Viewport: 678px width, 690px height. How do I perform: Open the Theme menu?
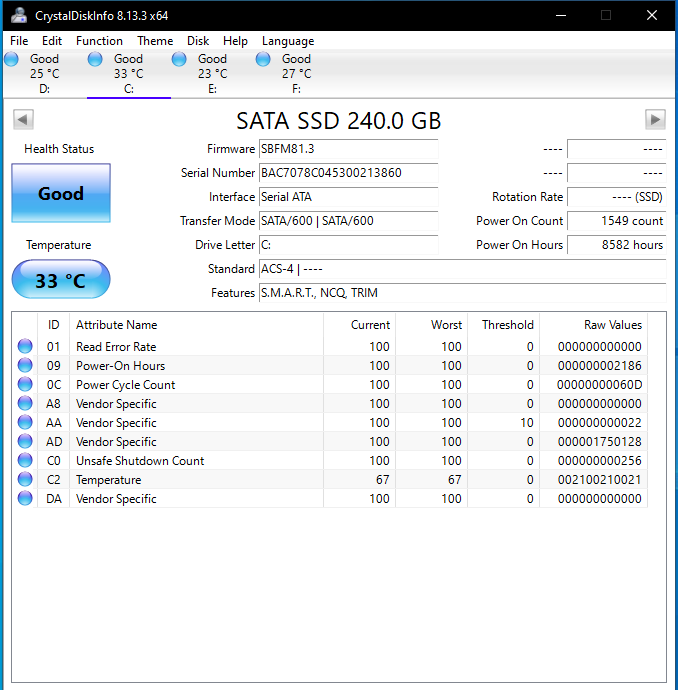click(155, 41)
